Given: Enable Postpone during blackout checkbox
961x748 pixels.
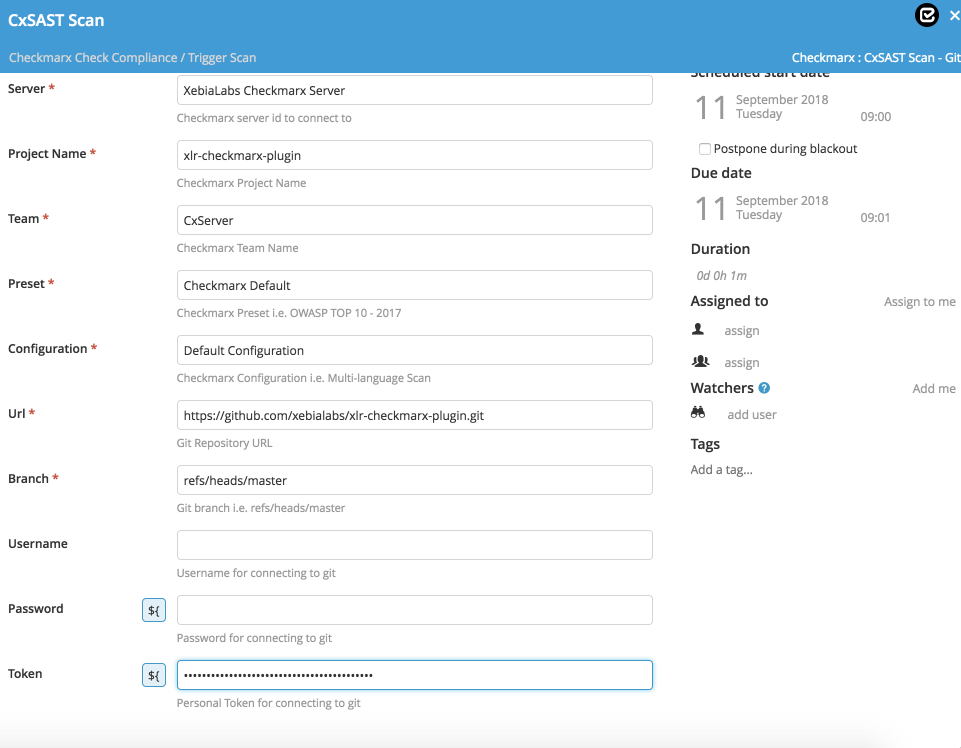Looking at the screenshot, I should click(x=705, y=149).
